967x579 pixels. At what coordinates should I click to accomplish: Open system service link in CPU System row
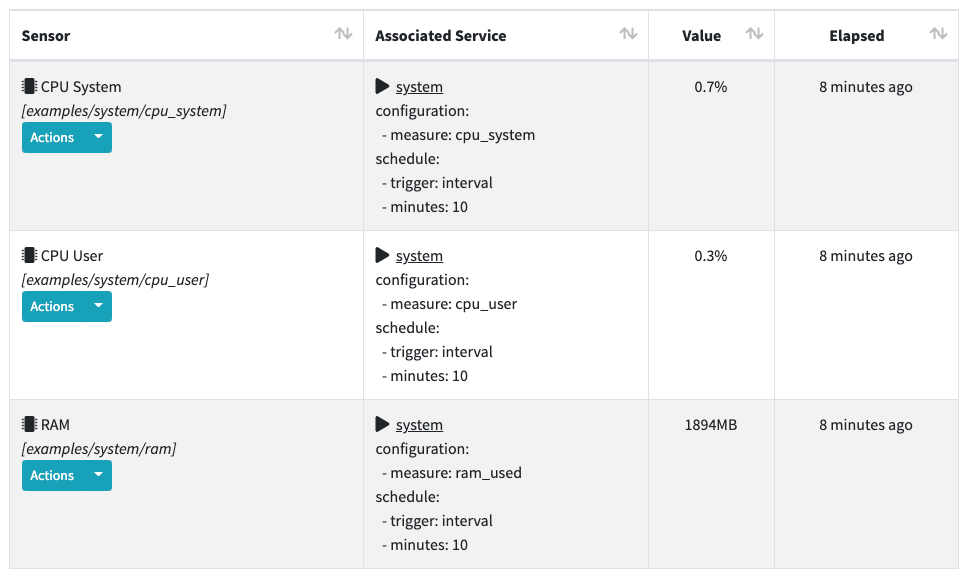[419, 87]
